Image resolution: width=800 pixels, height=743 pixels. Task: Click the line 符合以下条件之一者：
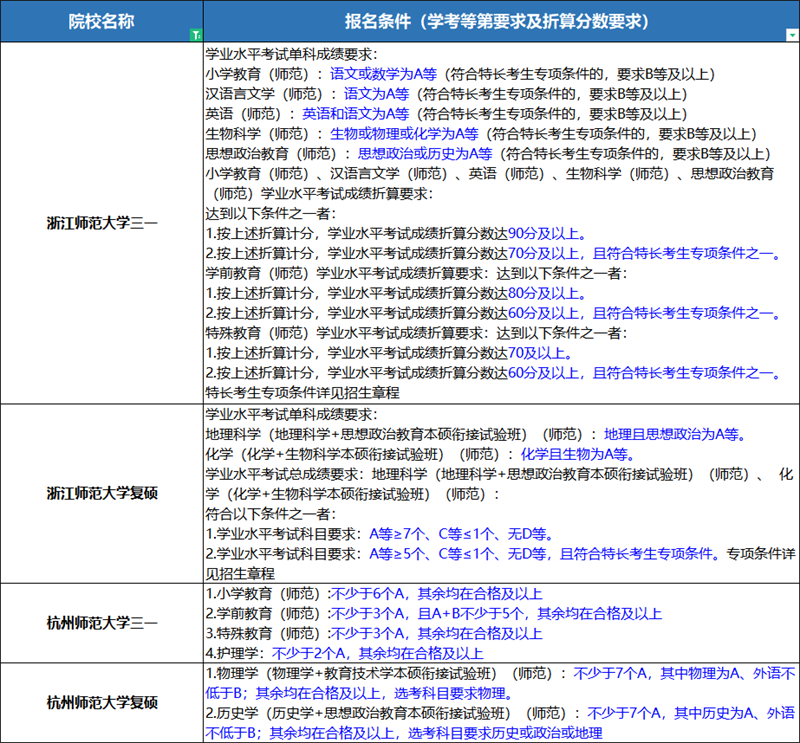point(270,514)
